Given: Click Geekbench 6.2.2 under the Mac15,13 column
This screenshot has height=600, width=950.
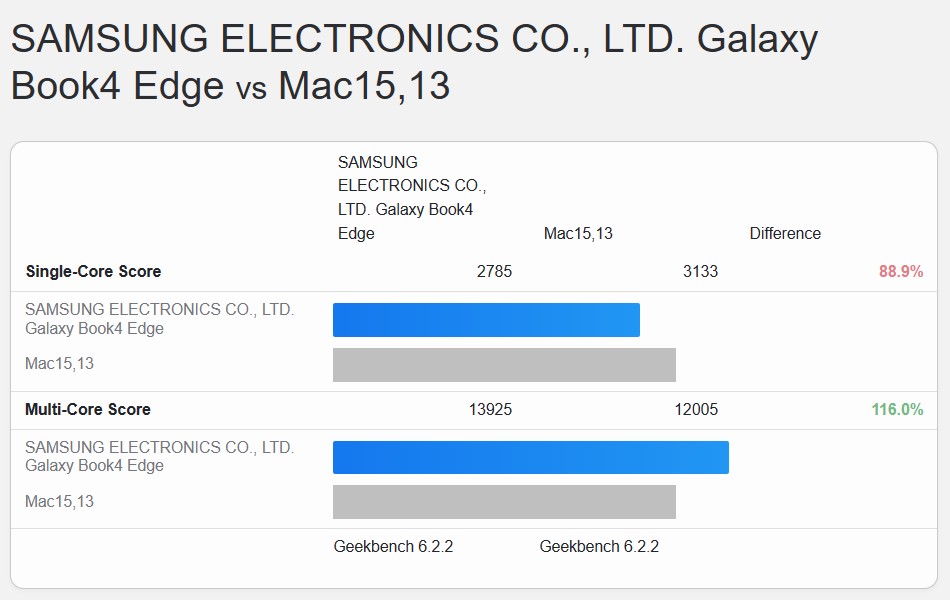Looking at the screenshot, I should pyautogui.click(x=599, y=546).
